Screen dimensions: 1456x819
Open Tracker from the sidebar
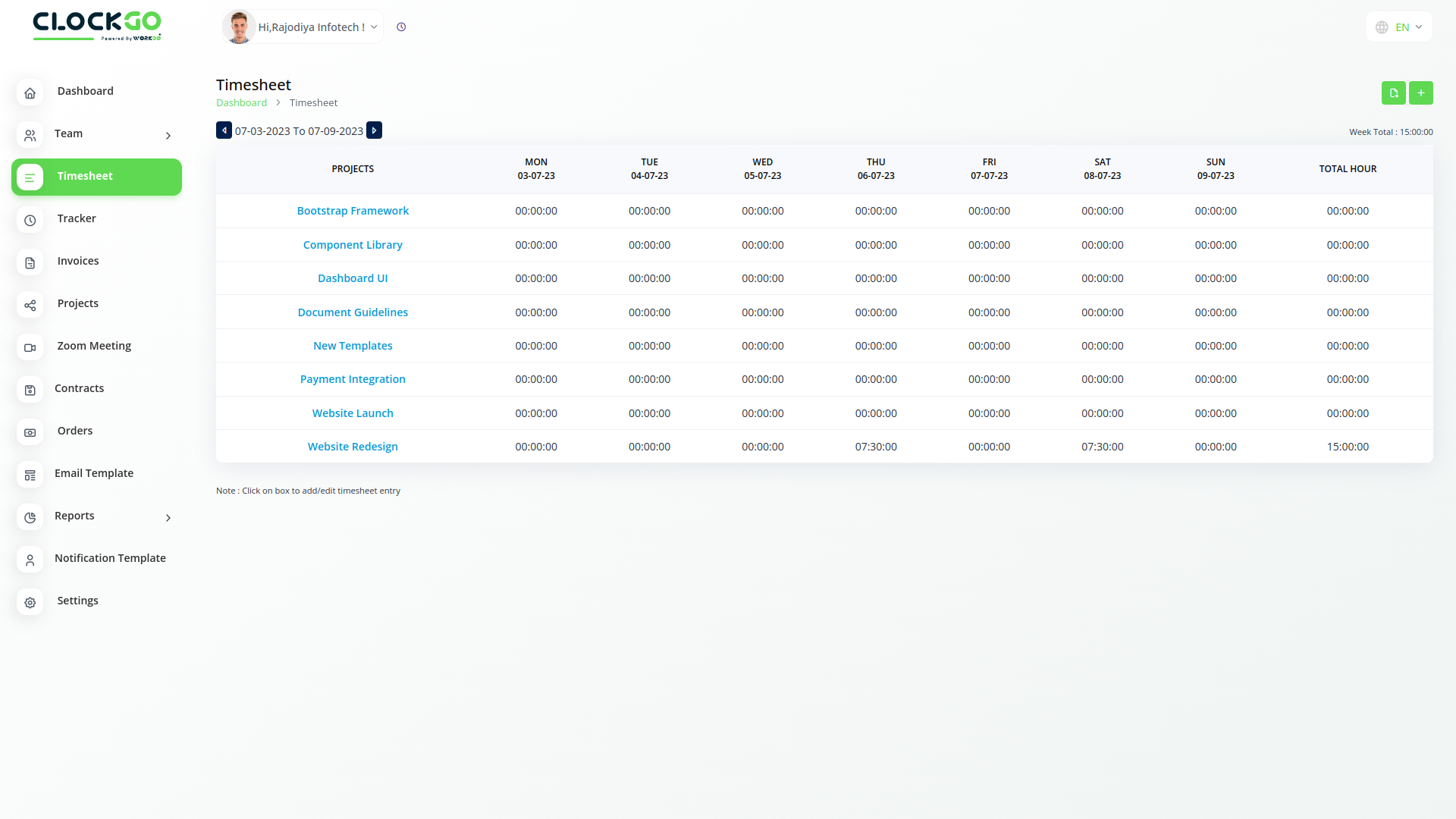77,218
